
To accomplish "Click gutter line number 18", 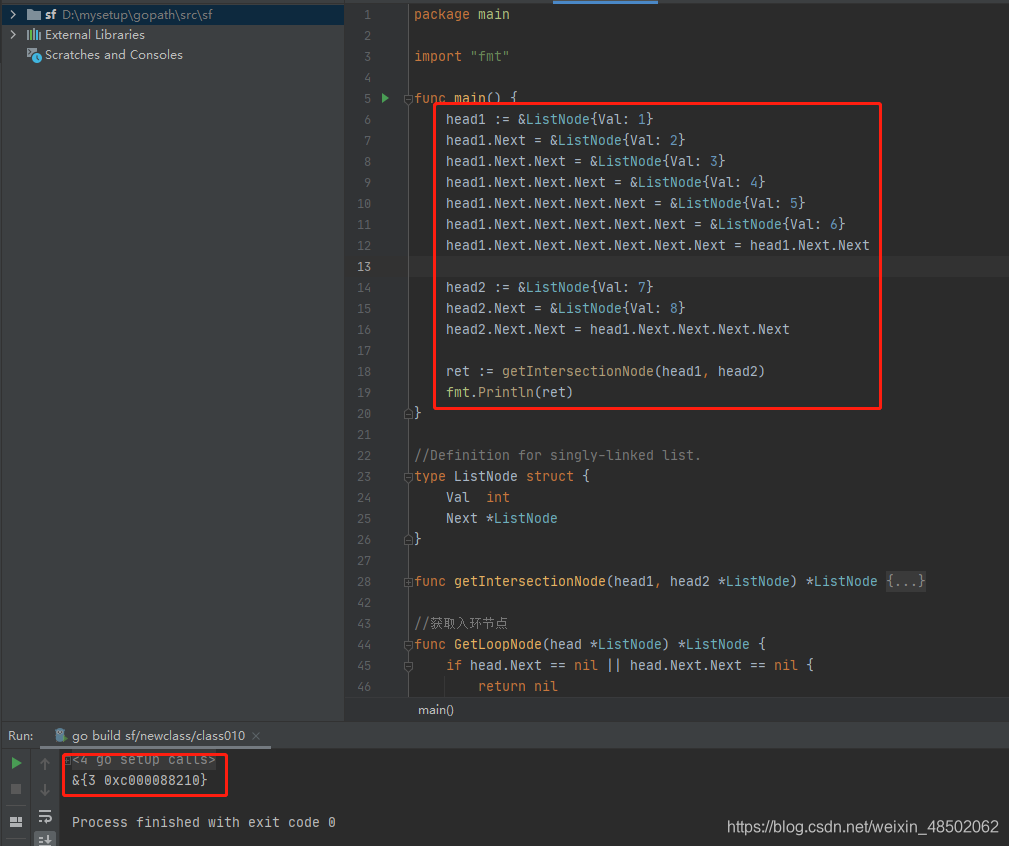I will [x=364, y=372].
